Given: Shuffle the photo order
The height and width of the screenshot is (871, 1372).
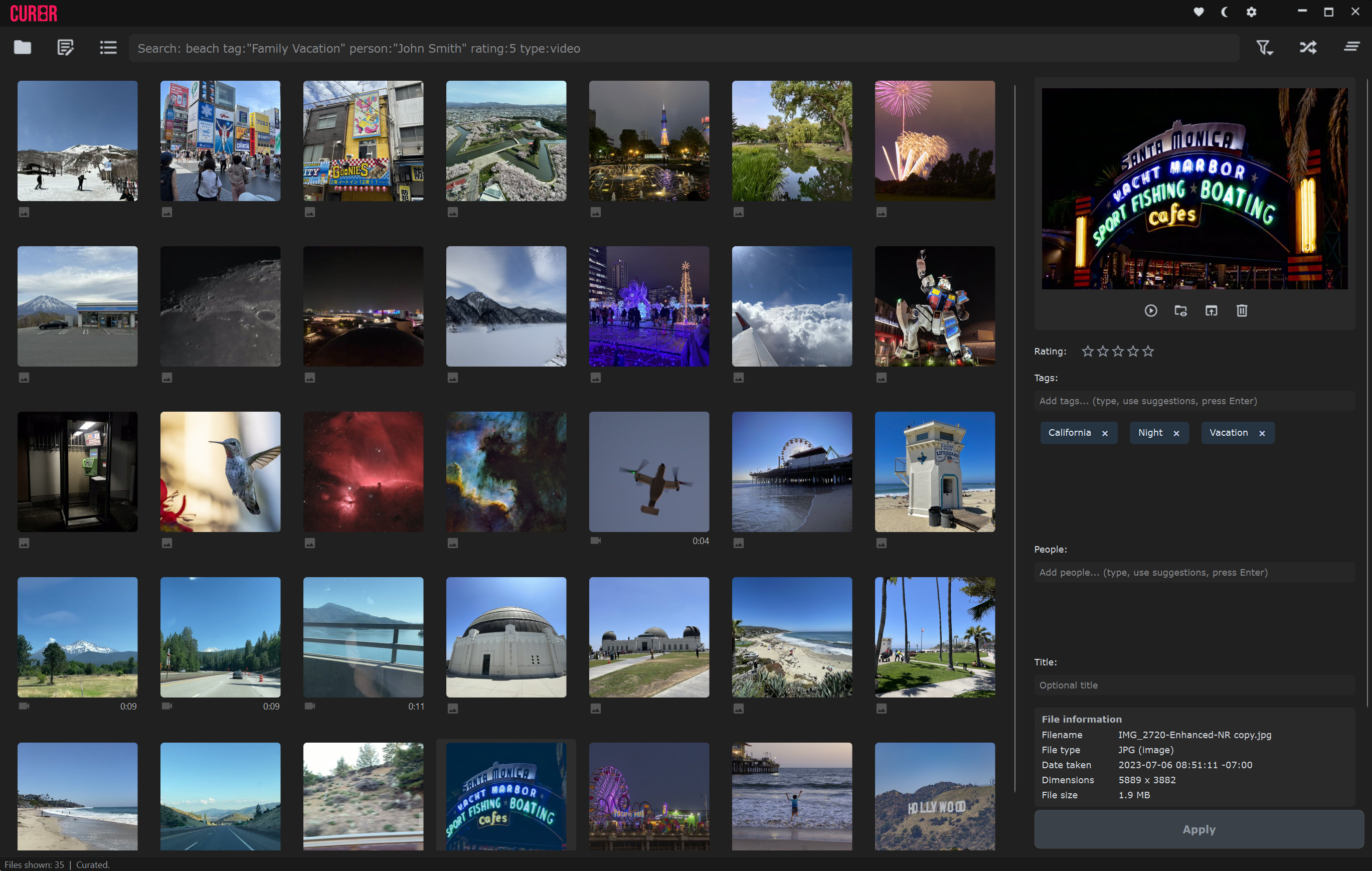Looking at the screenshot, I should [x=1308, y=47].
